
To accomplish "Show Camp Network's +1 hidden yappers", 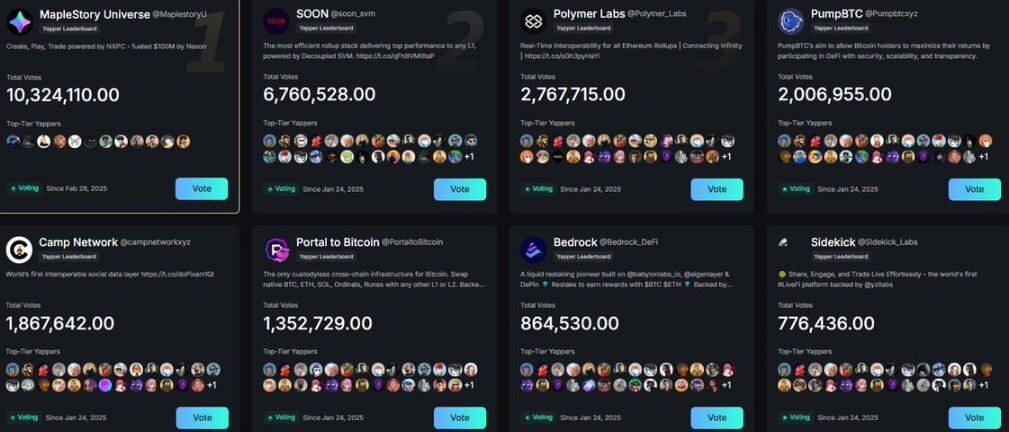I will pyautogui.click(x=211, y=385).
